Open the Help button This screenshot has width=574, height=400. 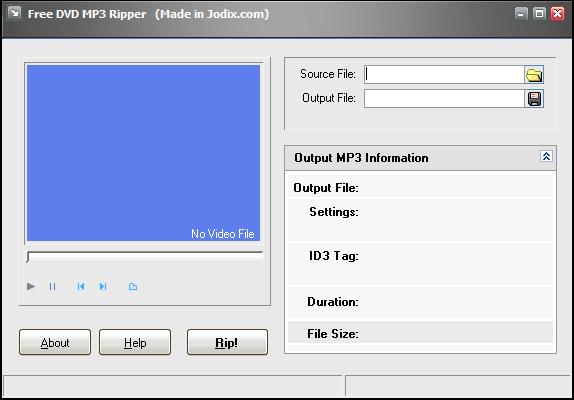[x=135, y=342]
